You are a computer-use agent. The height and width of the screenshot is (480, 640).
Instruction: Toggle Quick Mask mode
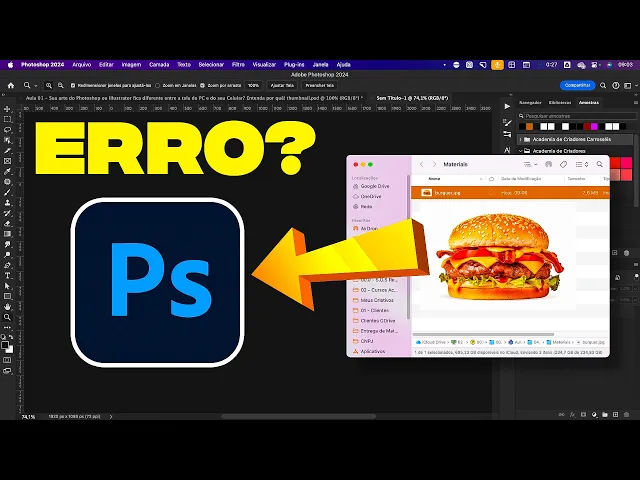(7, 360)
